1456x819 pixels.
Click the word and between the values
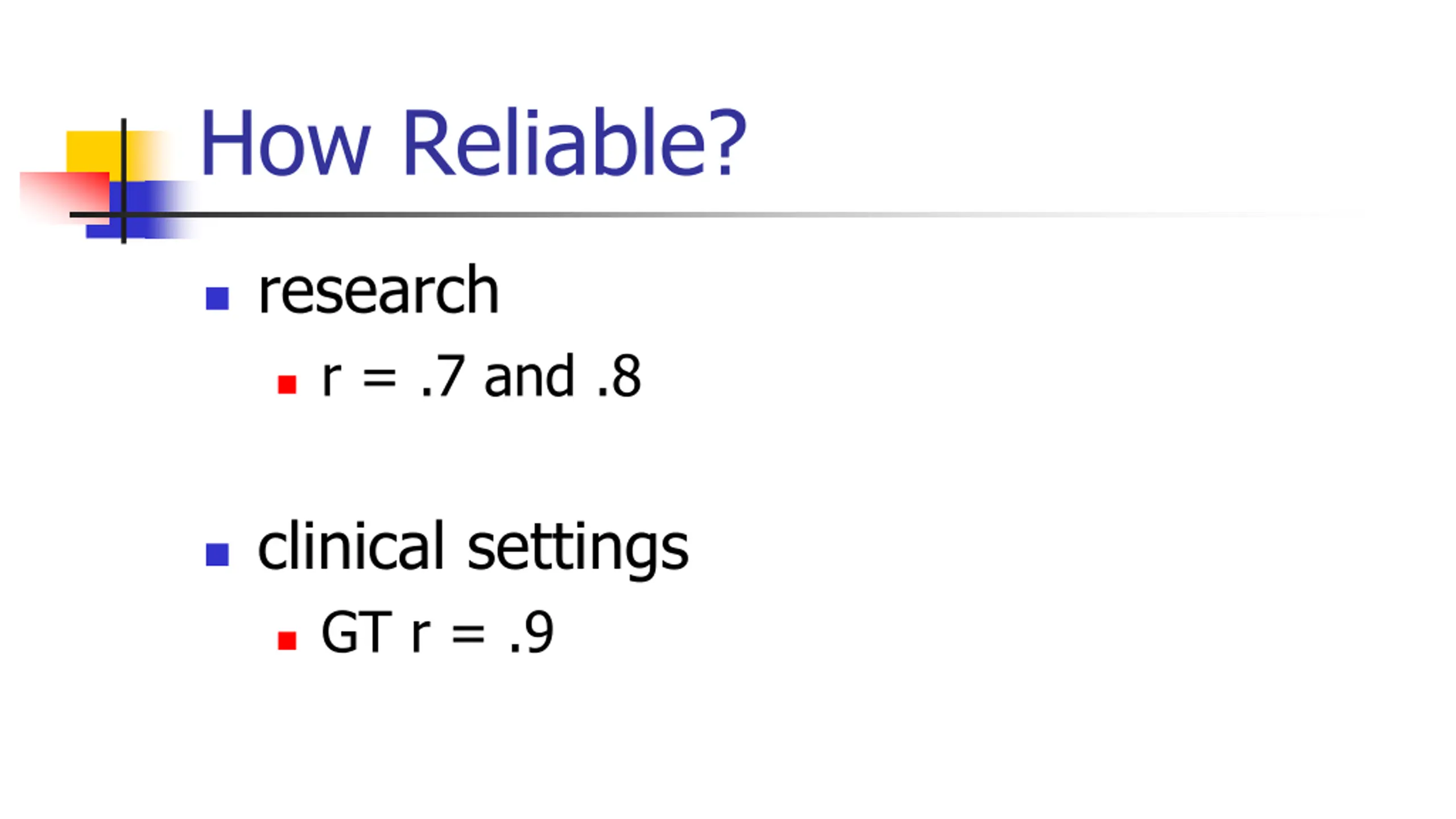[529, 375]
